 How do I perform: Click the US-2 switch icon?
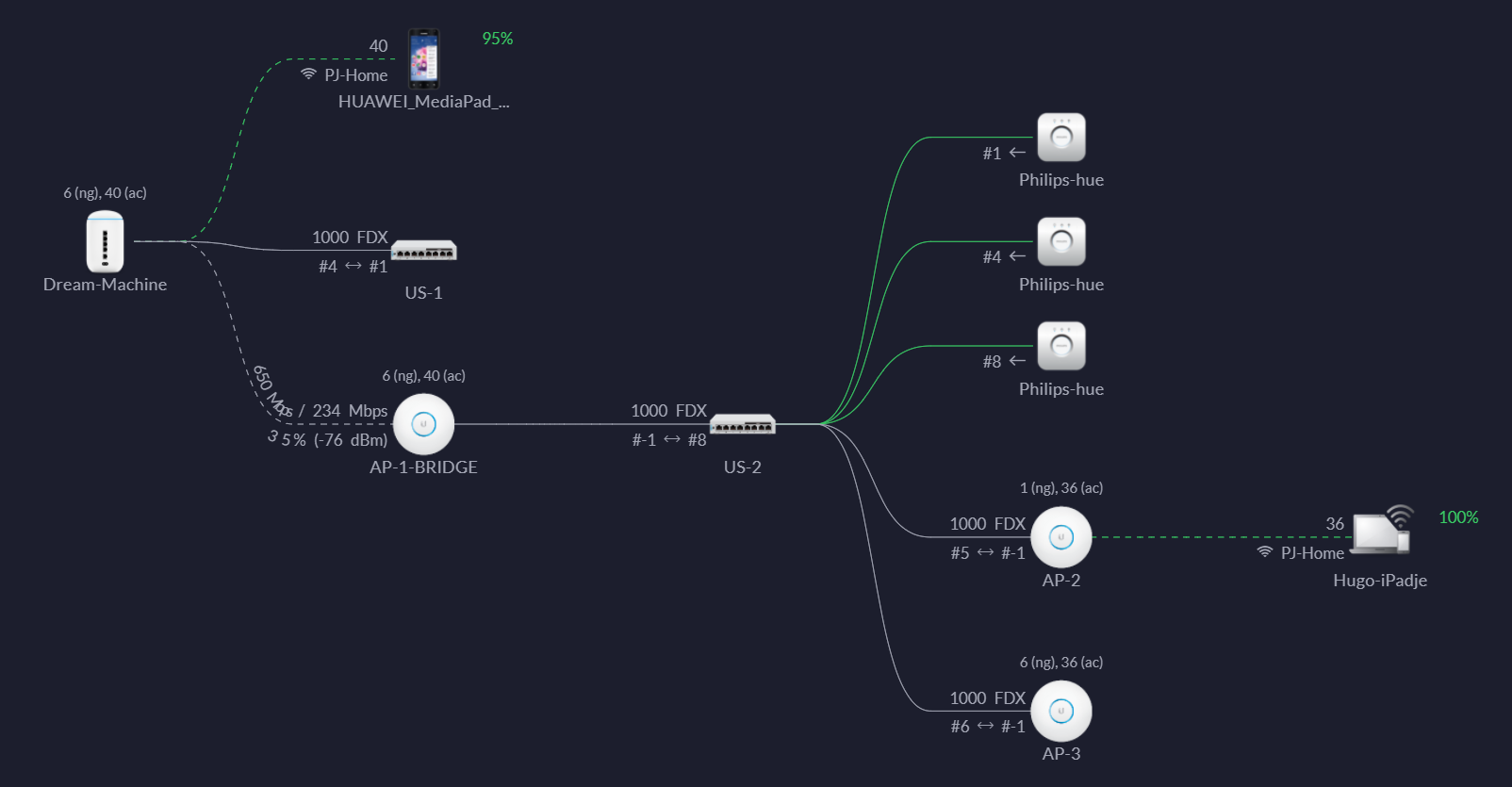click(742, 425)
